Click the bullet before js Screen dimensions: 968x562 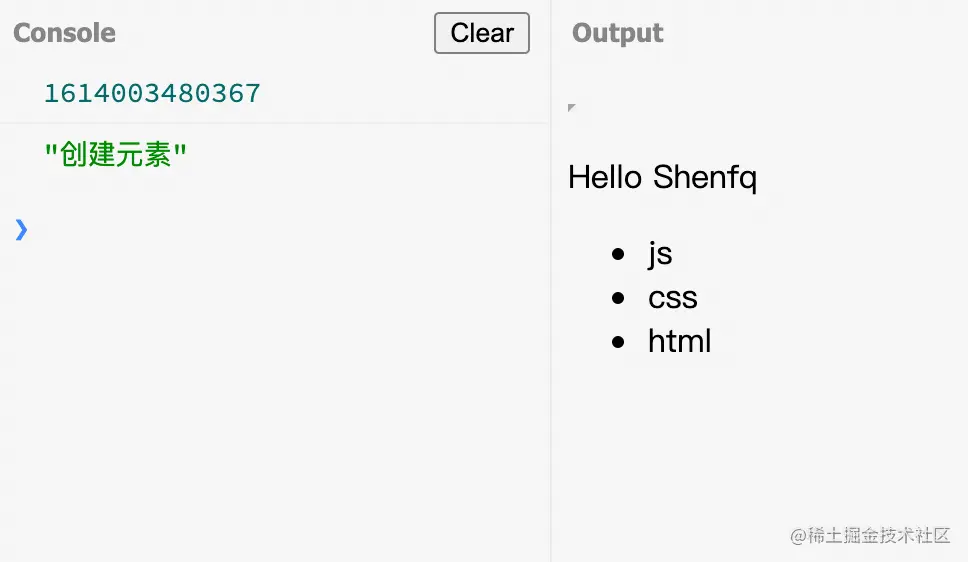[618, 254]
